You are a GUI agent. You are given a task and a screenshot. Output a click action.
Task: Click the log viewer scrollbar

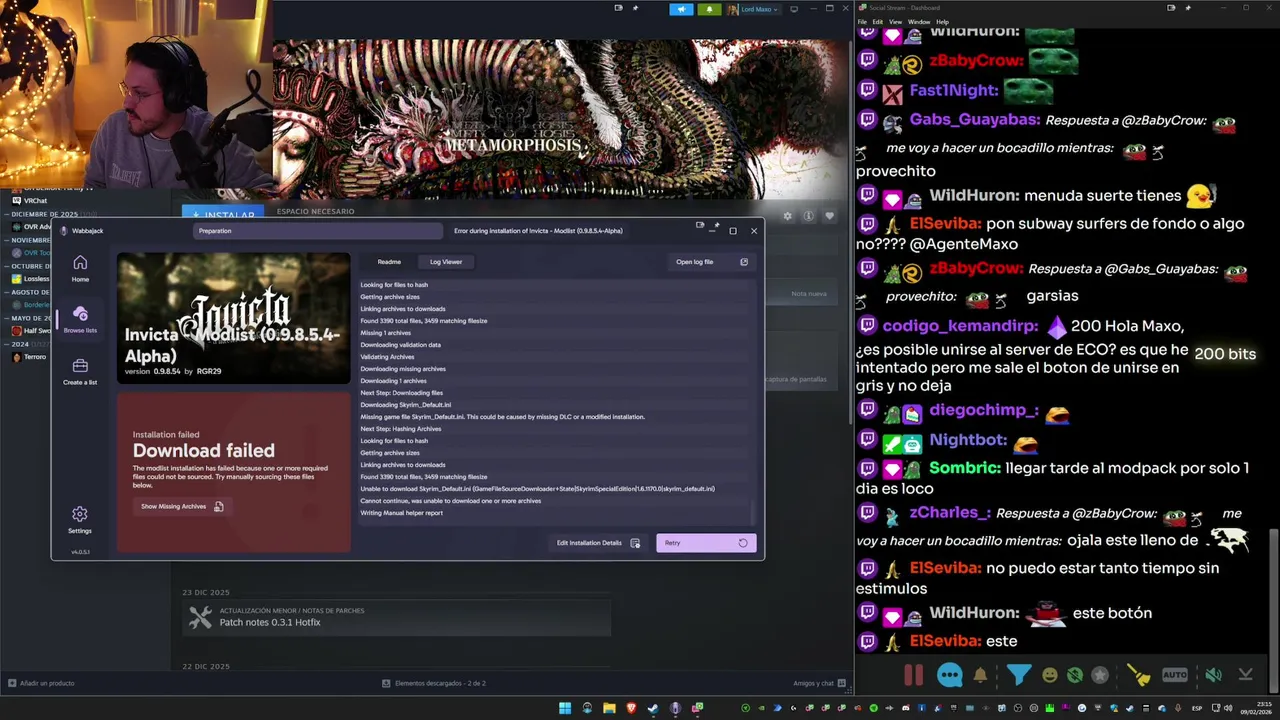(x=753, y=513)
